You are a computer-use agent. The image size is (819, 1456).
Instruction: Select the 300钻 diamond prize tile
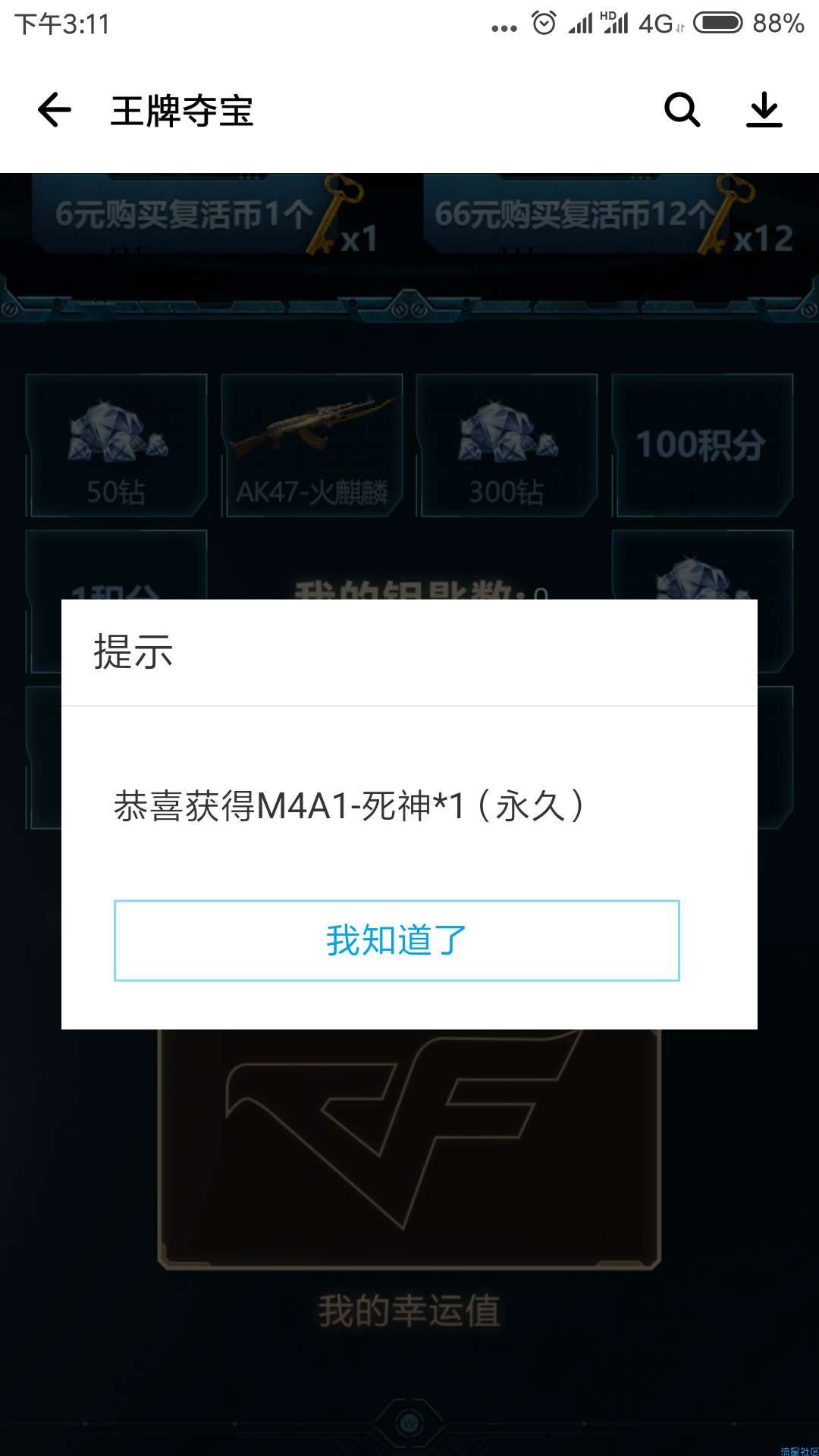point(507,446)
